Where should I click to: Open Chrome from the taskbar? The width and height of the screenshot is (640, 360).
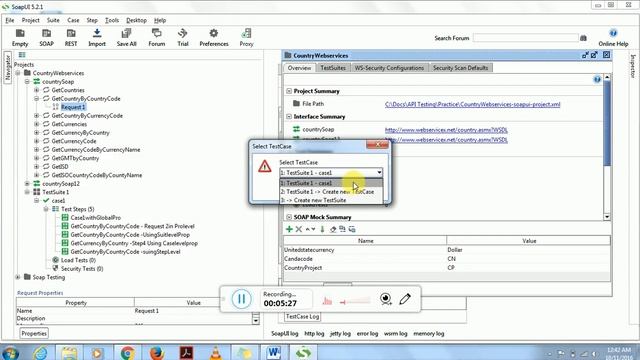[x=127, y=353]
